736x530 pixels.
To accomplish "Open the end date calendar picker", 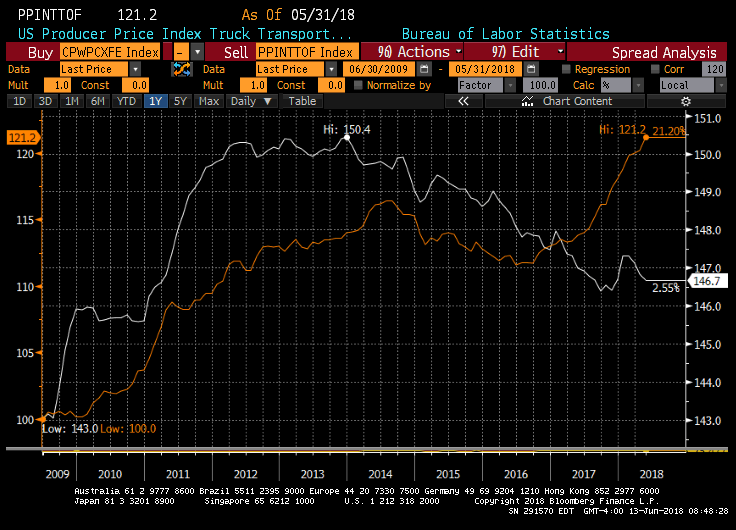I will point(531,69).
